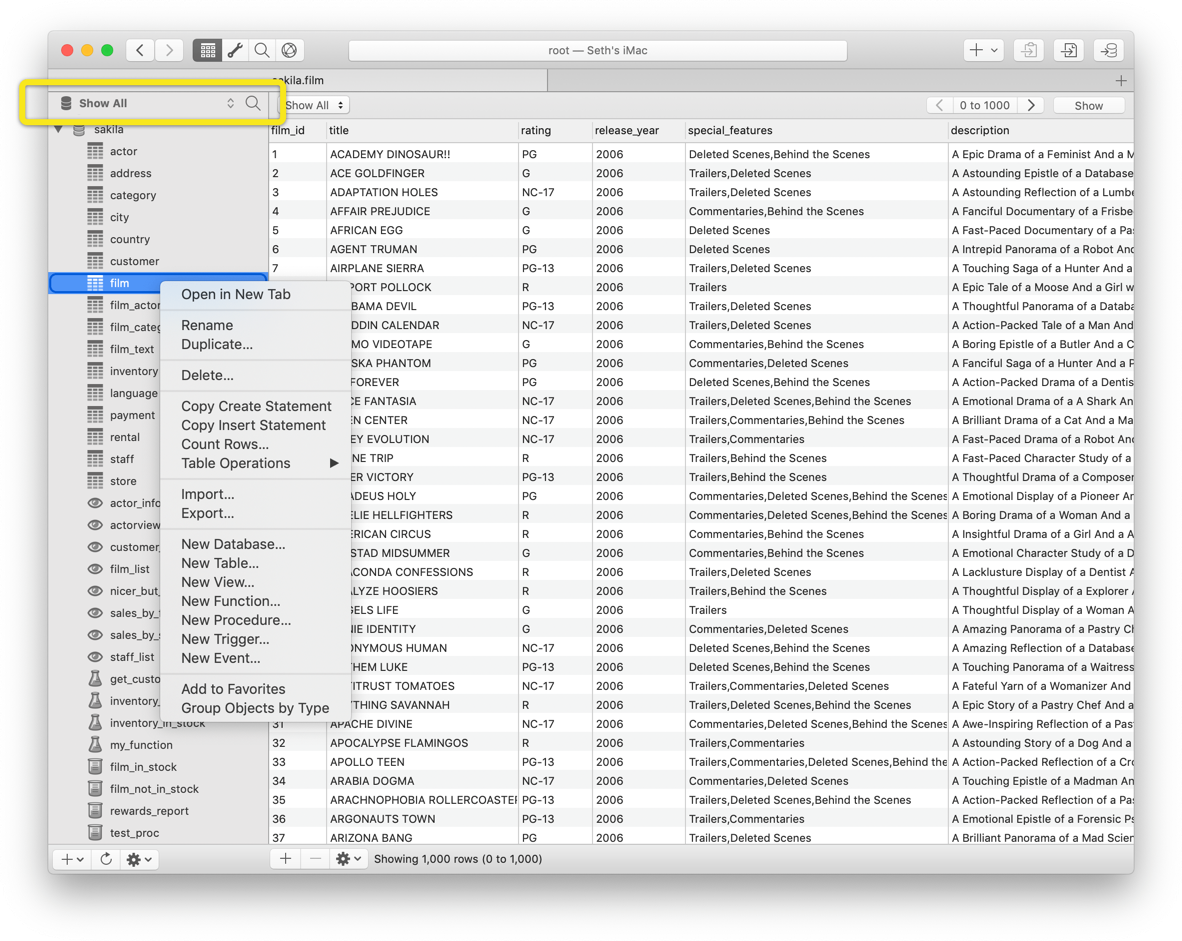Sort by the title column header
This screenshot has height=941, width=1182.
coord(422,130)
